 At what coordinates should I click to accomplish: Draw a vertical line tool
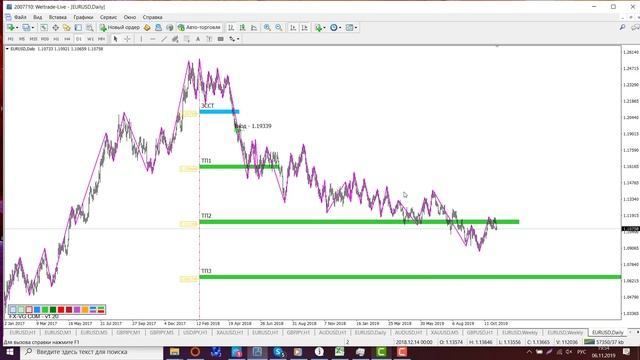coord(141,39)
